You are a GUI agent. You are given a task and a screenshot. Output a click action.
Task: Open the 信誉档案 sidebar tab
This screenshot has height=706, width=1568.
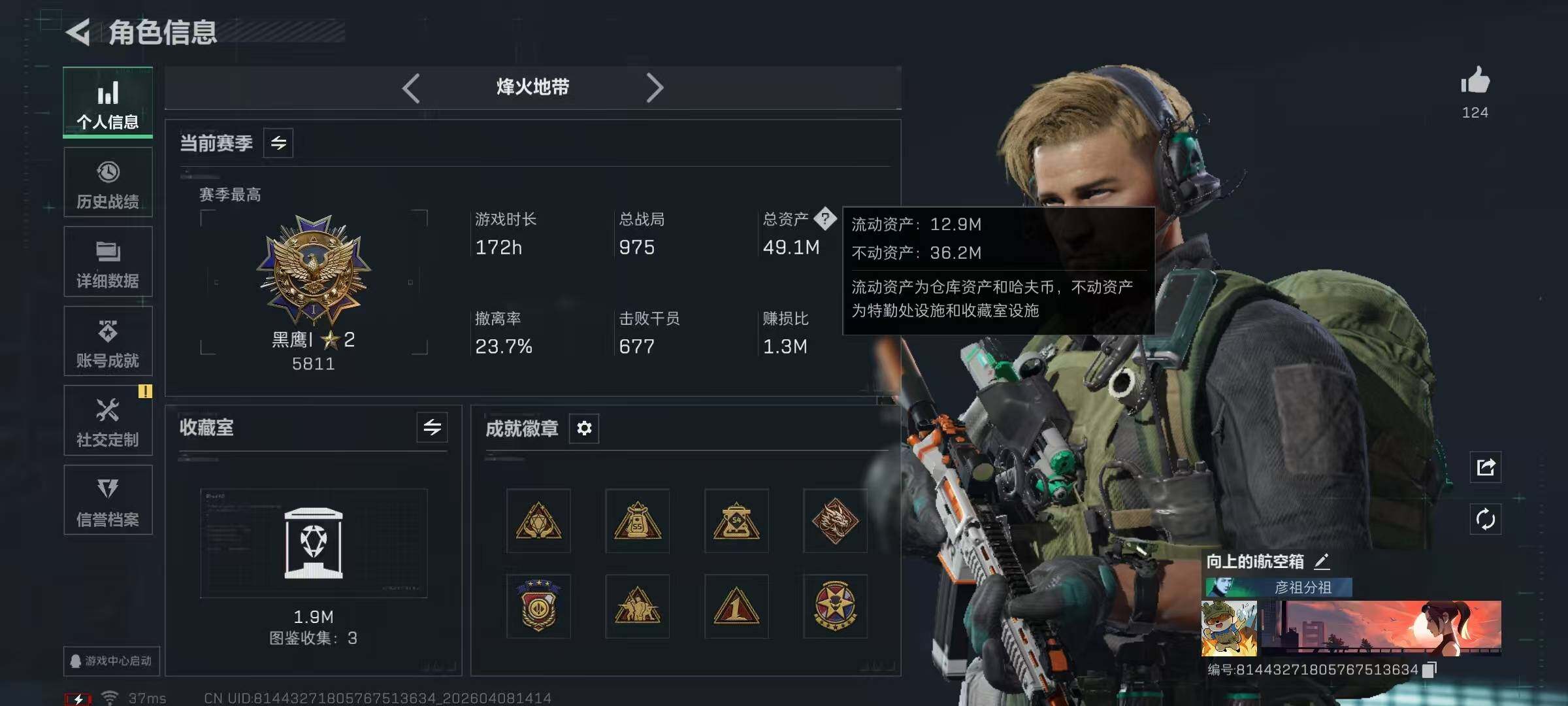(108, 500)
